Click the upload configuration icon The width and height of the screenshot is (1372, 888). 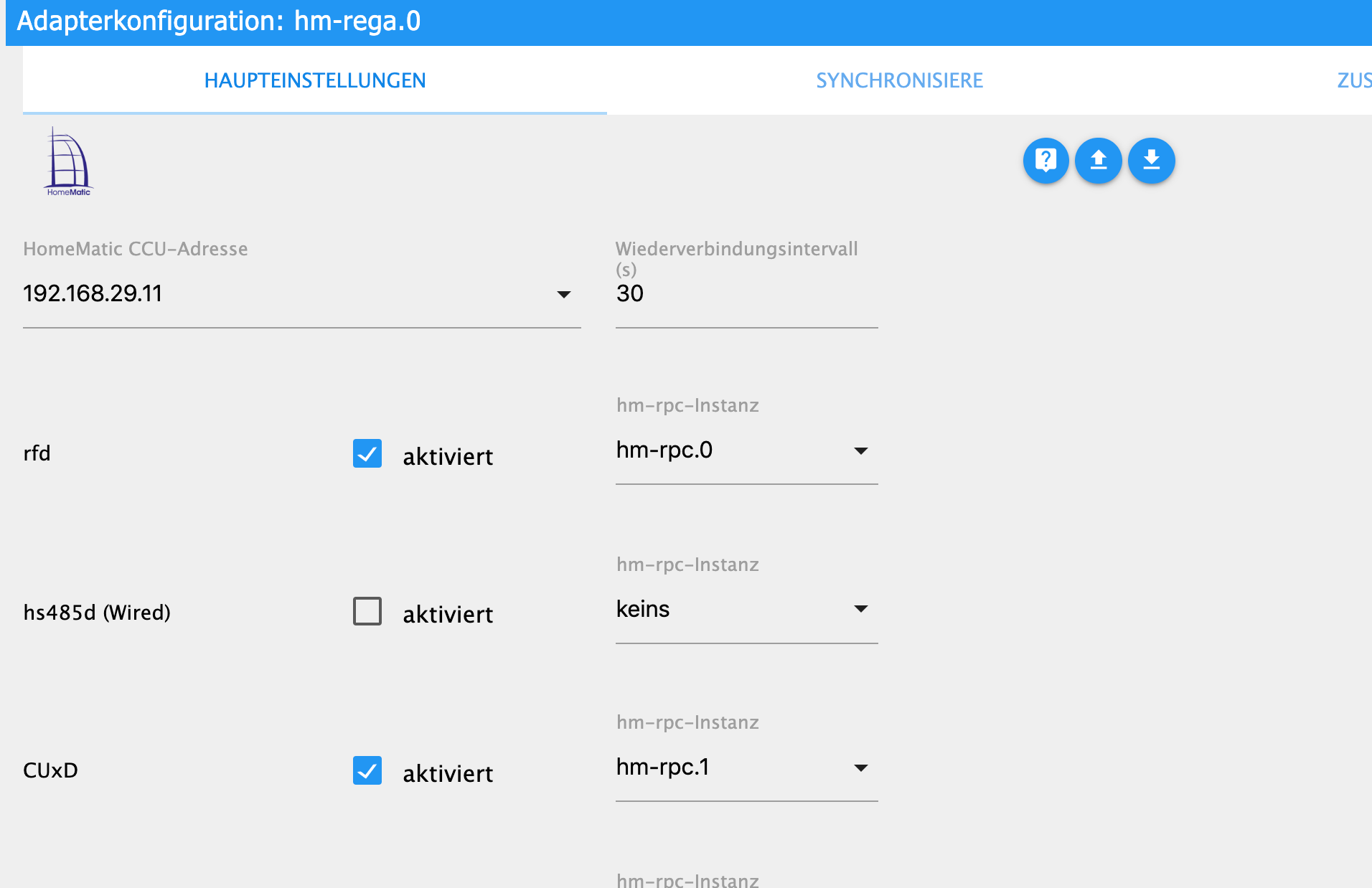tap(1098, 160)
